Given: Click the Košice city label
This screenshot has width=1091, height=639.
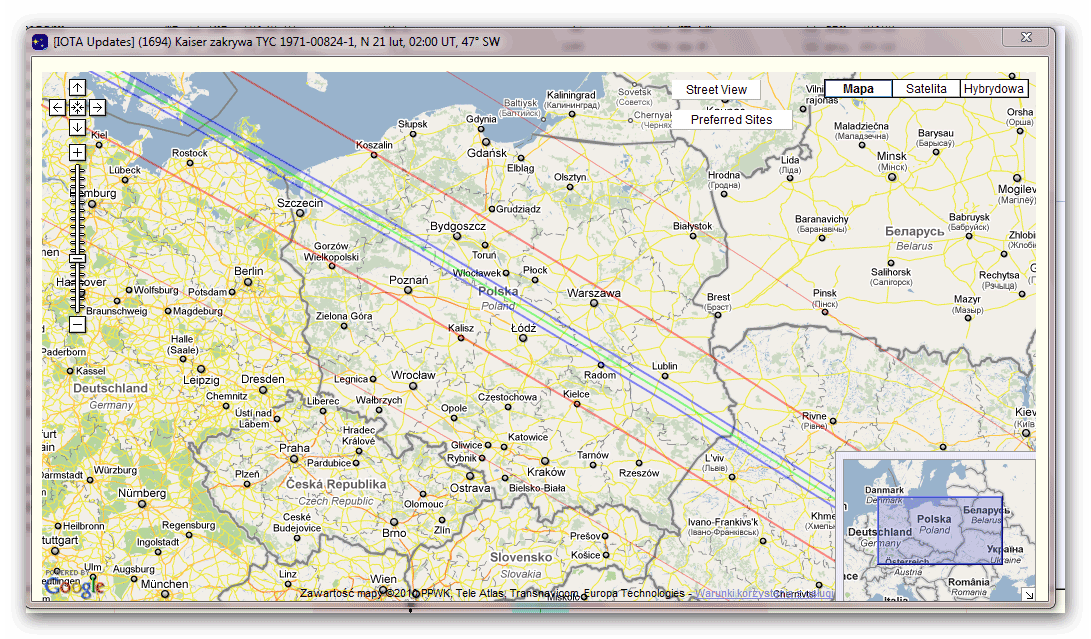Looking at the screenshot, I should coord(585,555).
